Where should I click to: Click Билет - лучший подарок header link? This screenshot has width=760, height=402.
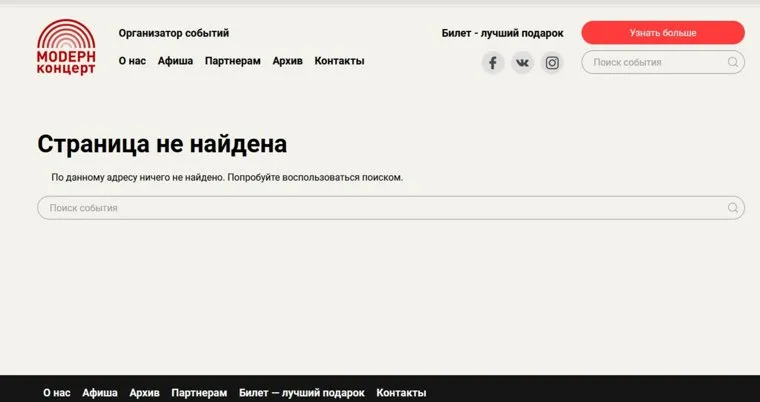(x=502, y=33)
